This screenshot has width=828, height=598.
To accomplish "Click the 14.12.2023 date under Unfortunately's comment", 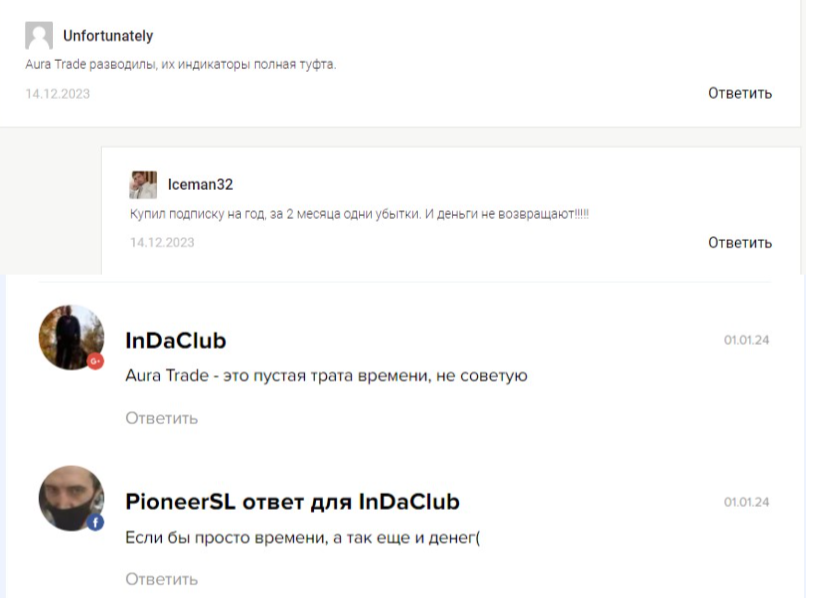I will [x=55, y=93].
